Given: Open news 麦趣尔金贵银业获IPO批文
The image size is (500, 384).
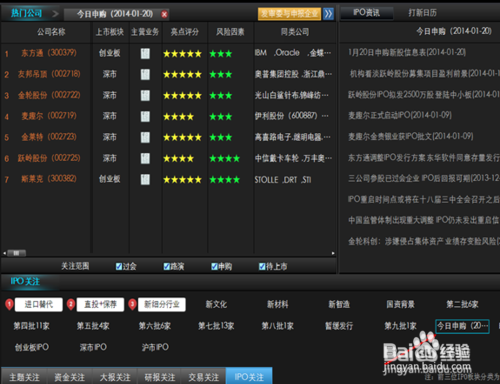Looking at the screenshot, I should [410, 136].
